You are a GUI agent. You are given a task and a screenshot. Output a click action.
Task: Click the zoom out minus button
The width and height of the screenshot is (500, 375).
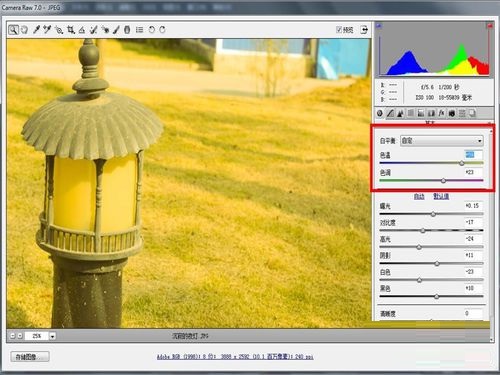coord(12,336)
